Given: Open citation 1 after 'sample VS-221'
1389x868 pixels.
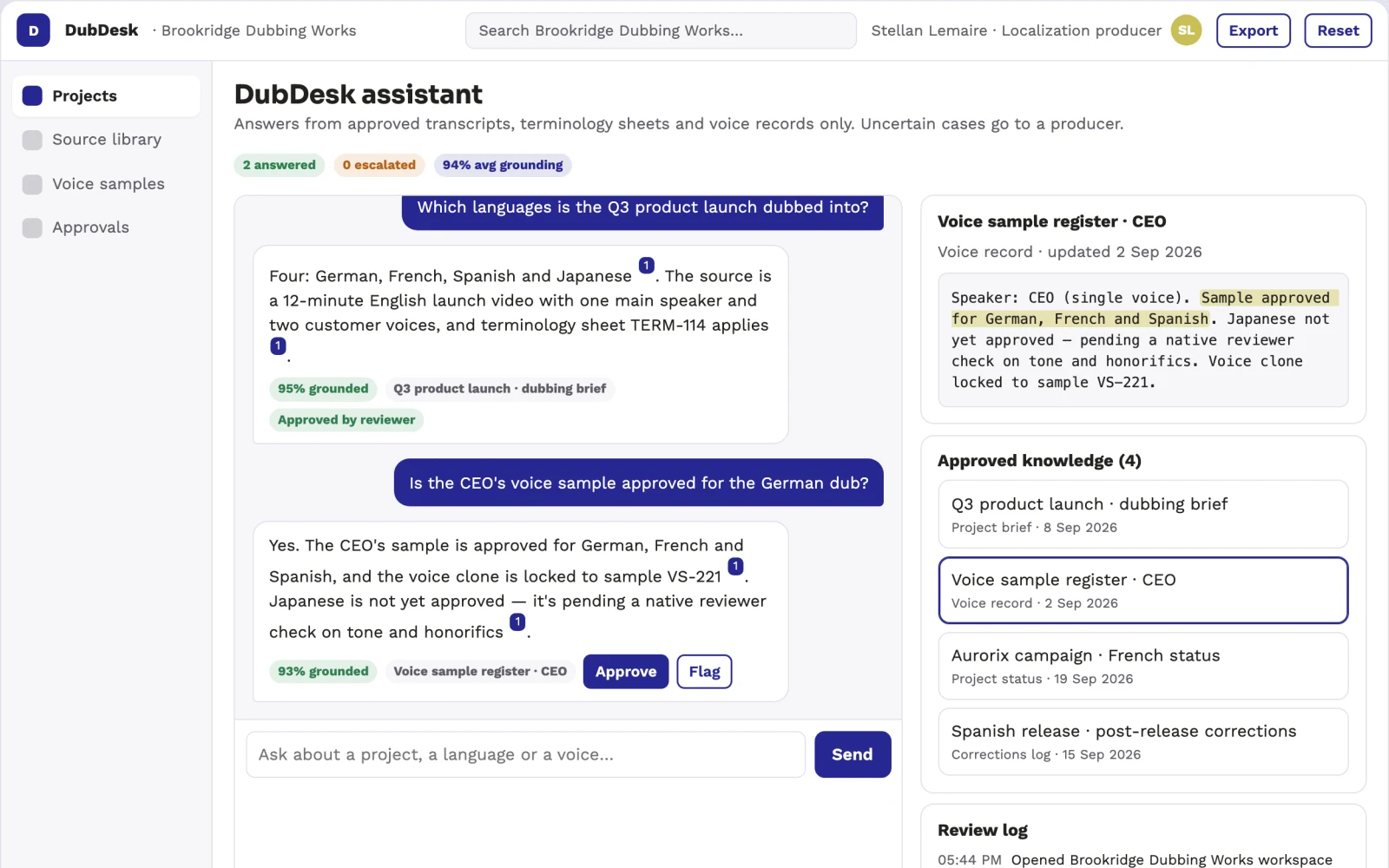Looking at the screenshot, I should coord(735,566).
